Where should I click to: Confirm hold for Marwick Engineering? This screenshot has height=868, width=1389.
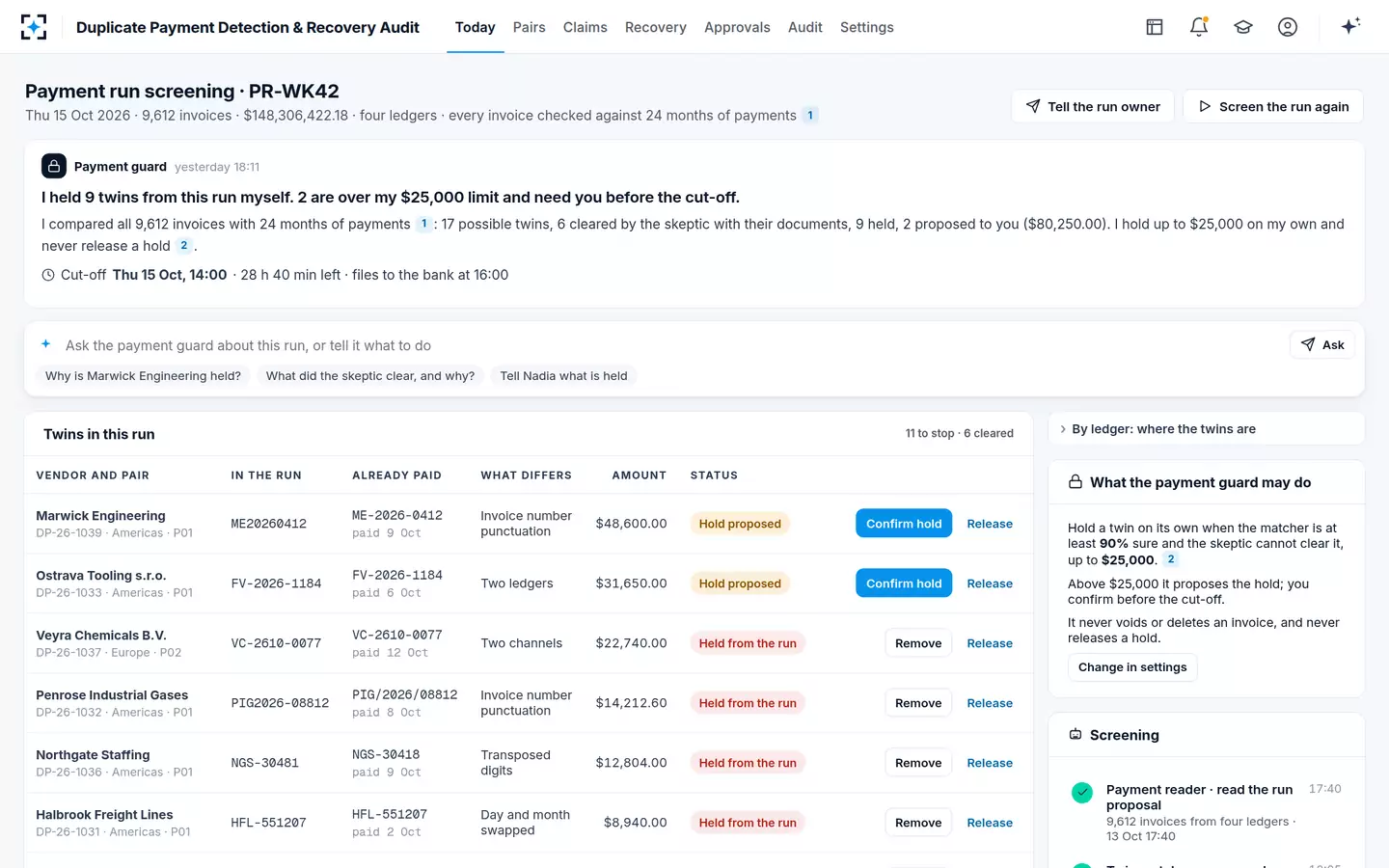[x=904, y=524]
